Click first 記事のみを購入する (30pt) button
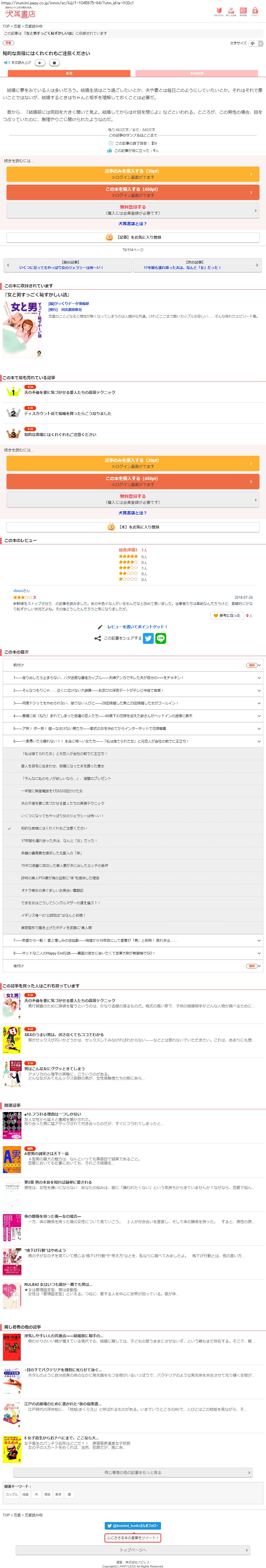Viewport: 266px width, 1568px height. (x=133, y=174)
